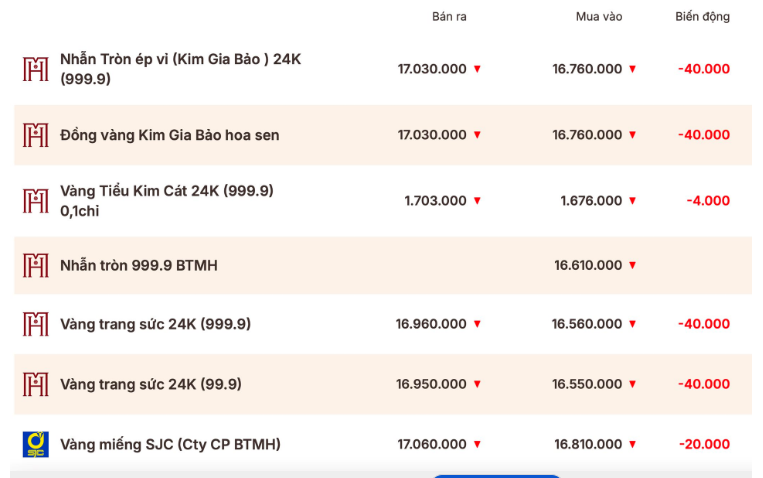Click red down arrow next to 1.703.000
This screenshot has width=763, height=478.
pos(477,200)
